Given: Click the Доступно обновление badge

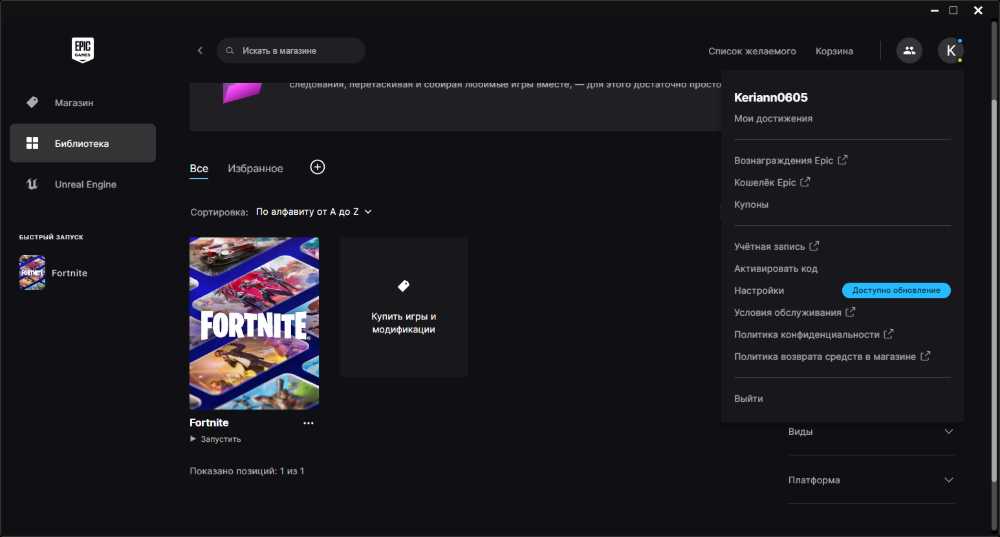Looking at the screenshot, I should pos(896,290).
